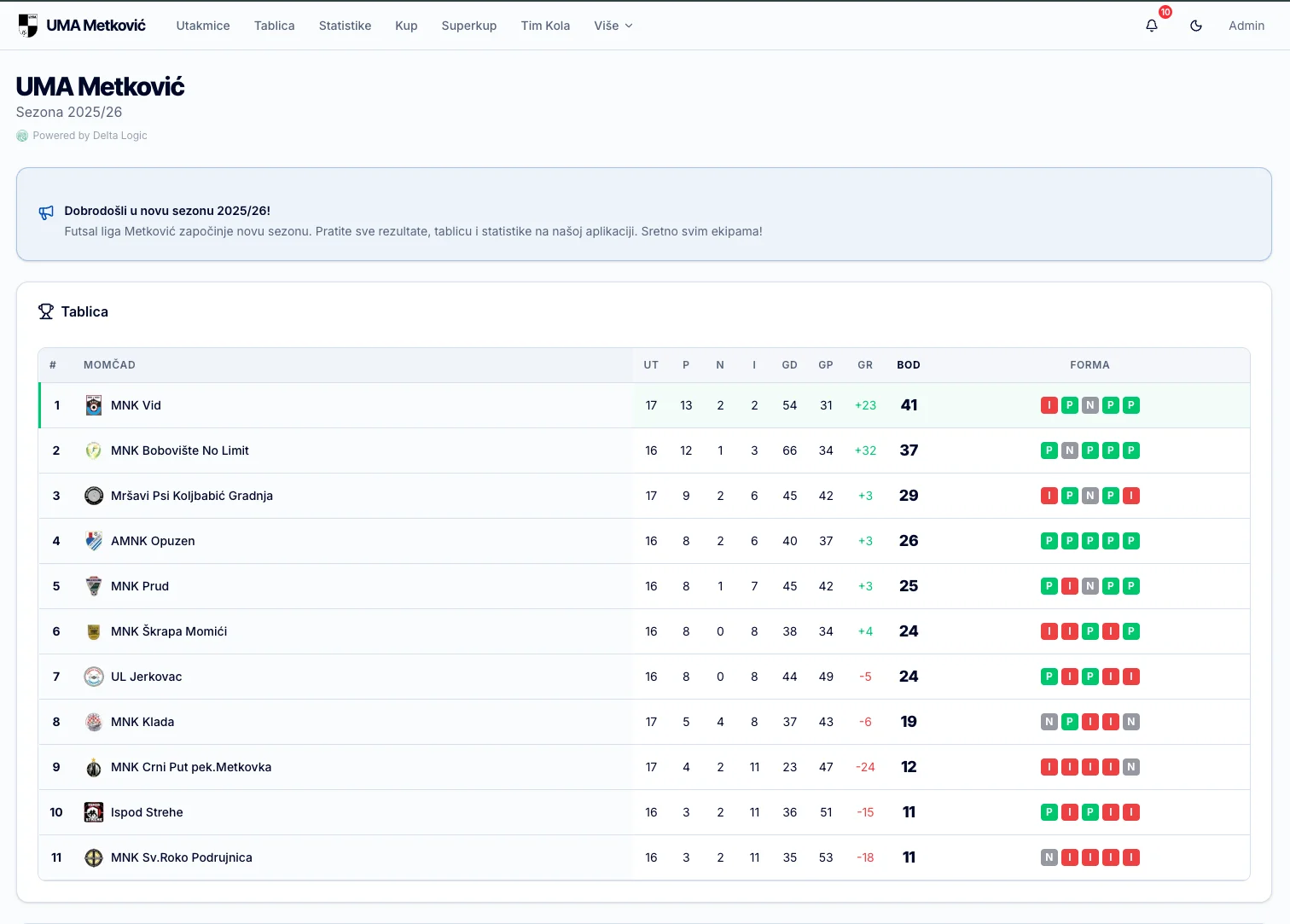This screenshot has width=1290, height=924.
Task: Click the trophy icon beside the Tablica heading
Action: coord(46,311)
